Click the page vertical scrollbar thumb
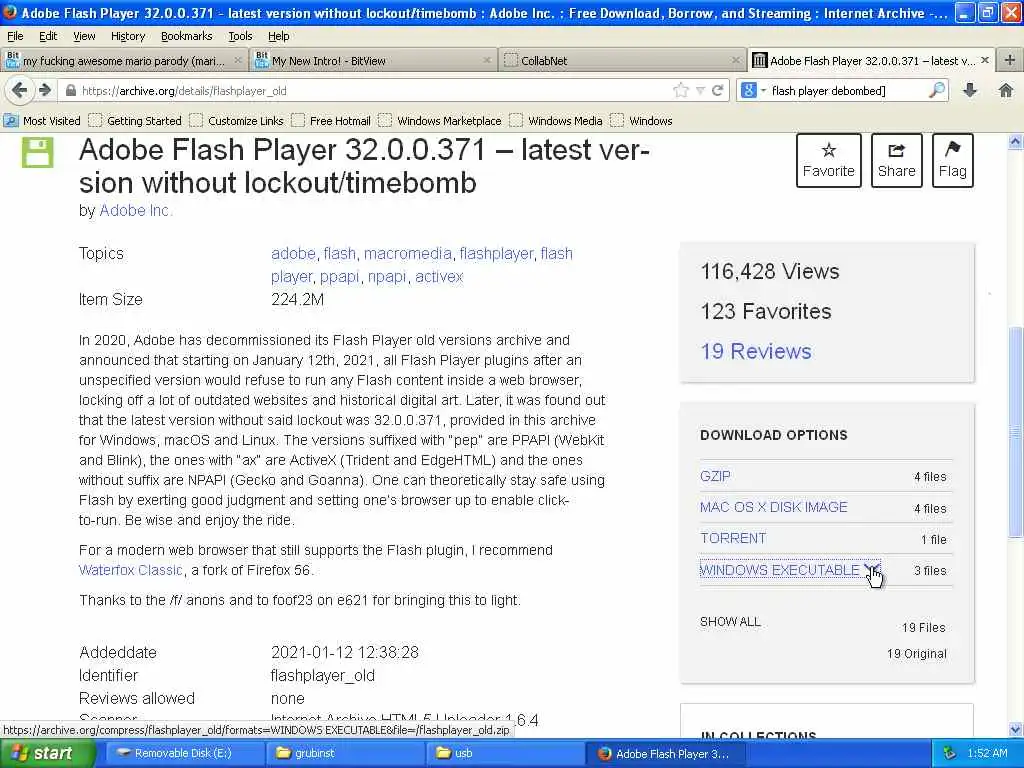The width and height of the screenshot is (1024, 768). click(x=1016, y=431)
